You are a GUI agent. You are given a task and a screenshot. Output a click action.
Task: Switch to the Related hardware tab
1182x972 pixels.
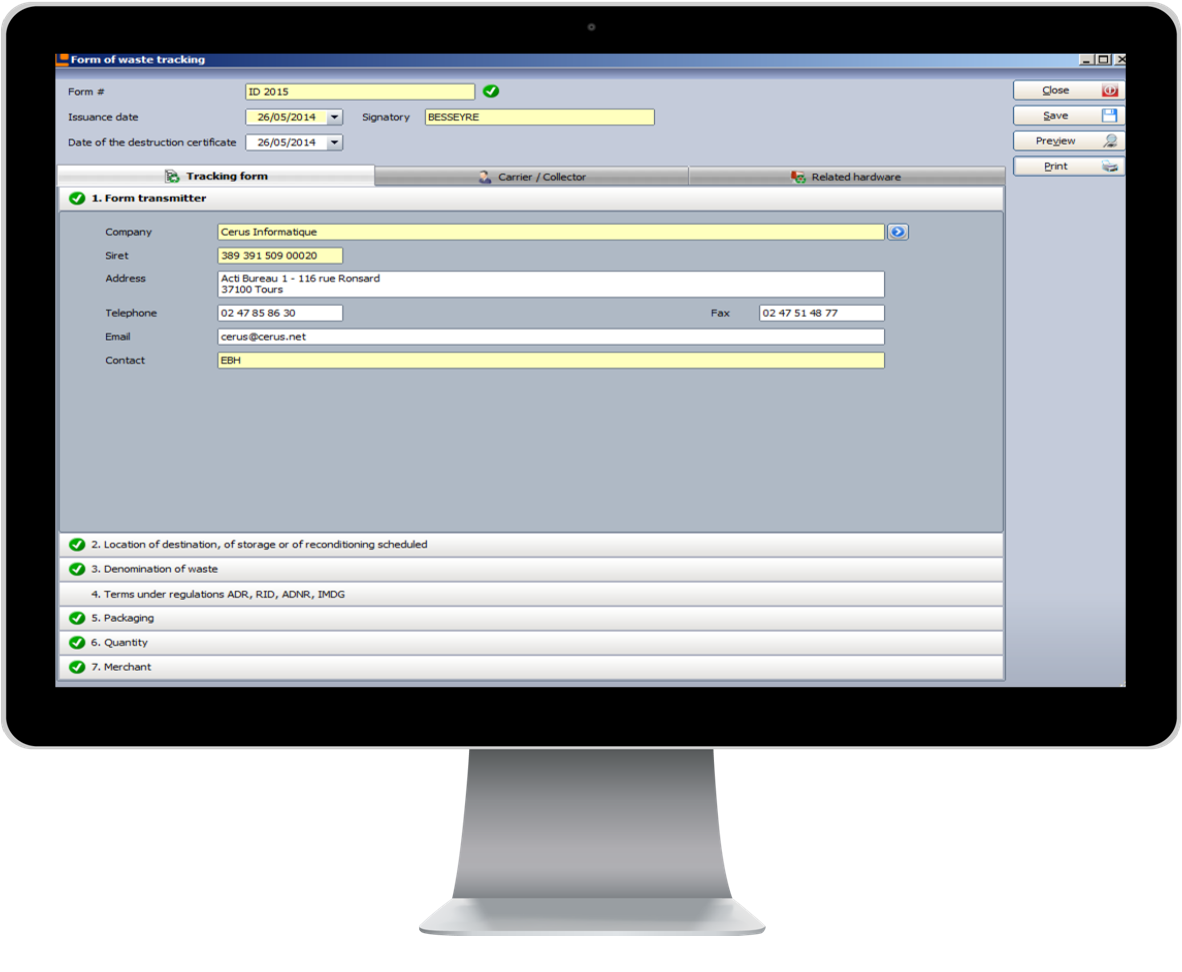847,176
